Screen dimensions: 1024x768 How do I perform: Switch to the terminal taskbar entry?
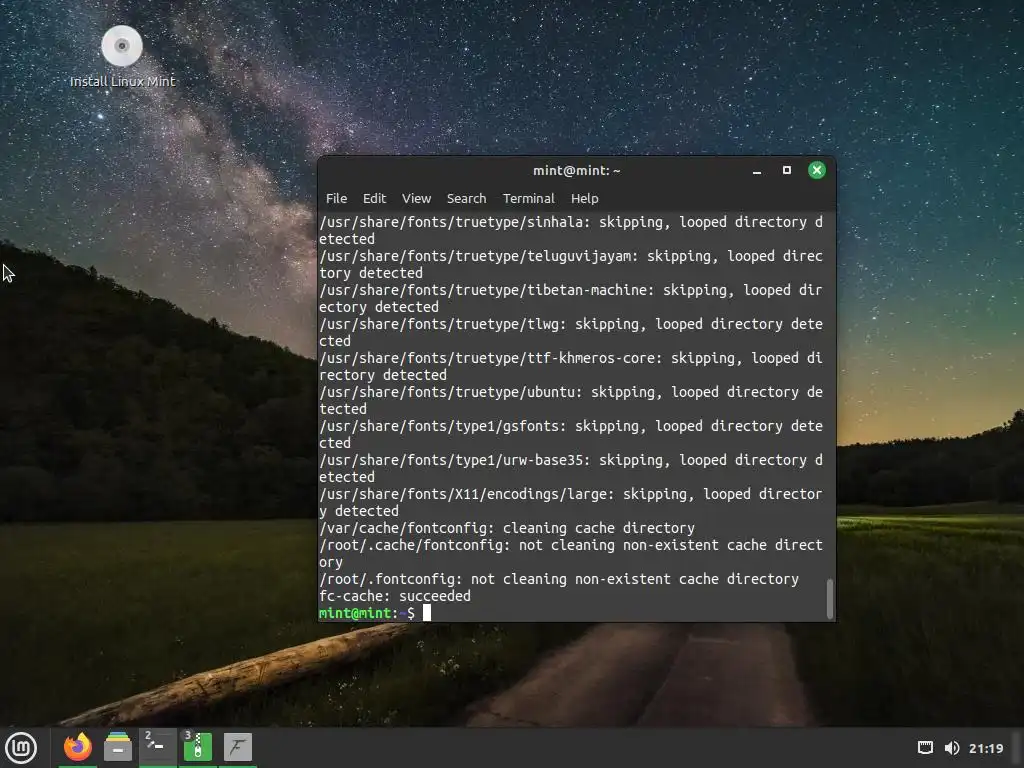pos(157,747)
